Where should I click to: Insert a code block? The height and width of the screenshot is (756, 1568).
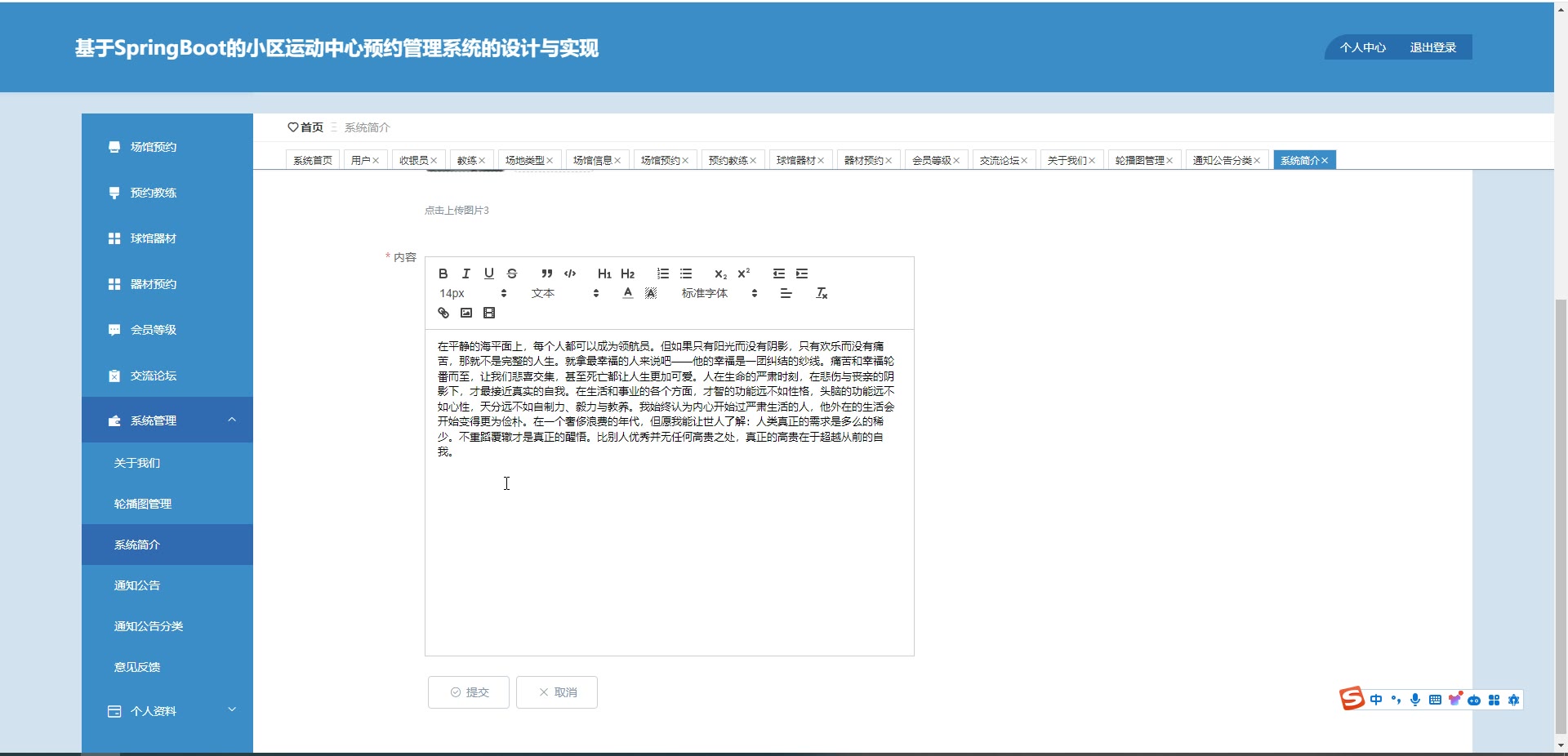570,273
